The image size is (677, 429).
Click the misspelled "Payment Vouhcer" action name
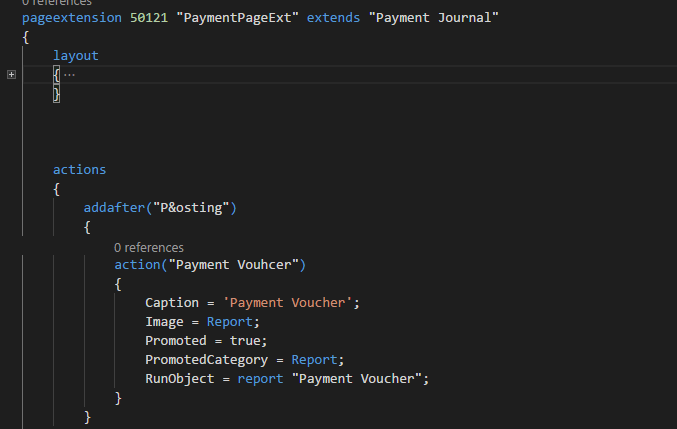pos(236,265)
